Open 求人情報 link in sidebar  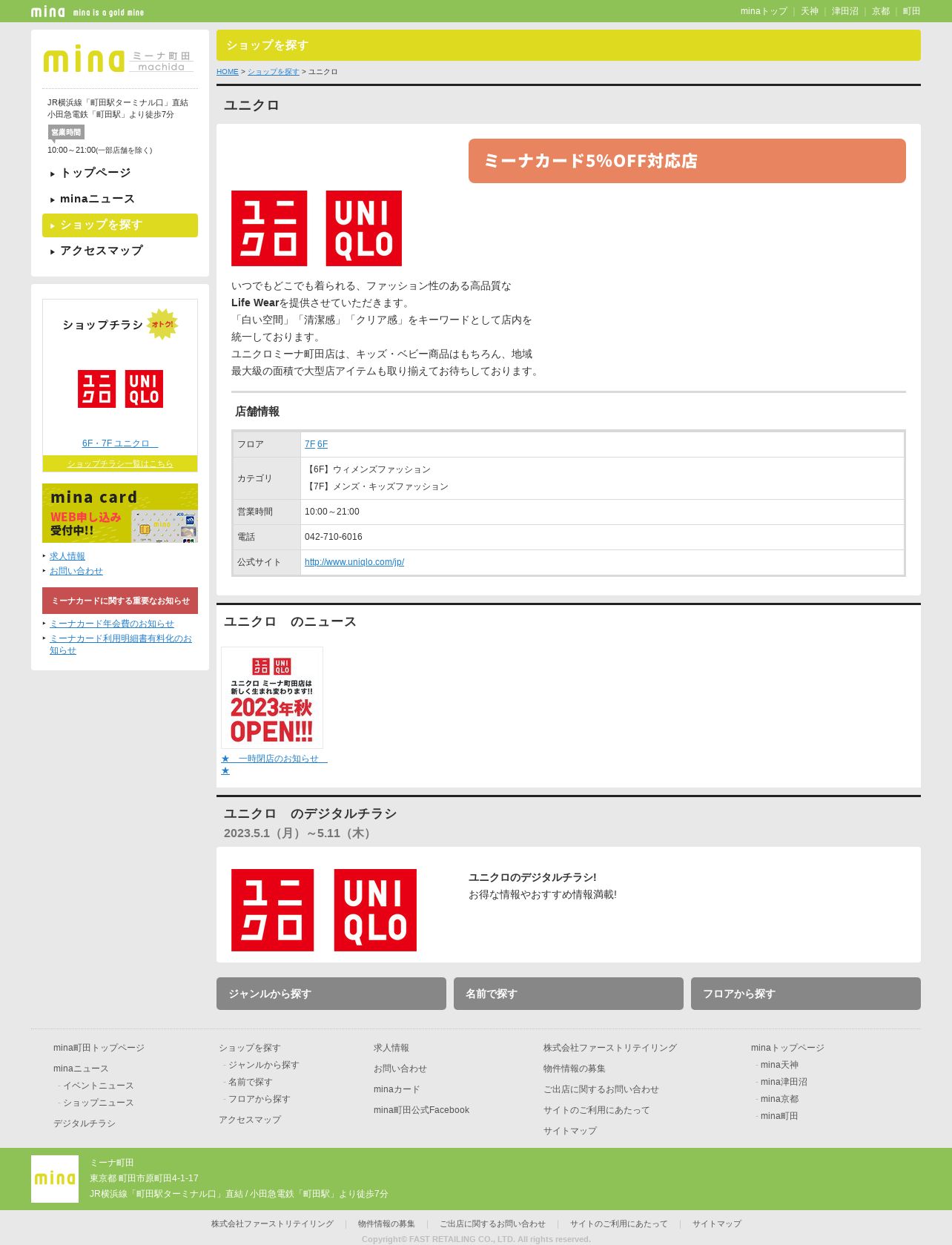tap(67, 556)
